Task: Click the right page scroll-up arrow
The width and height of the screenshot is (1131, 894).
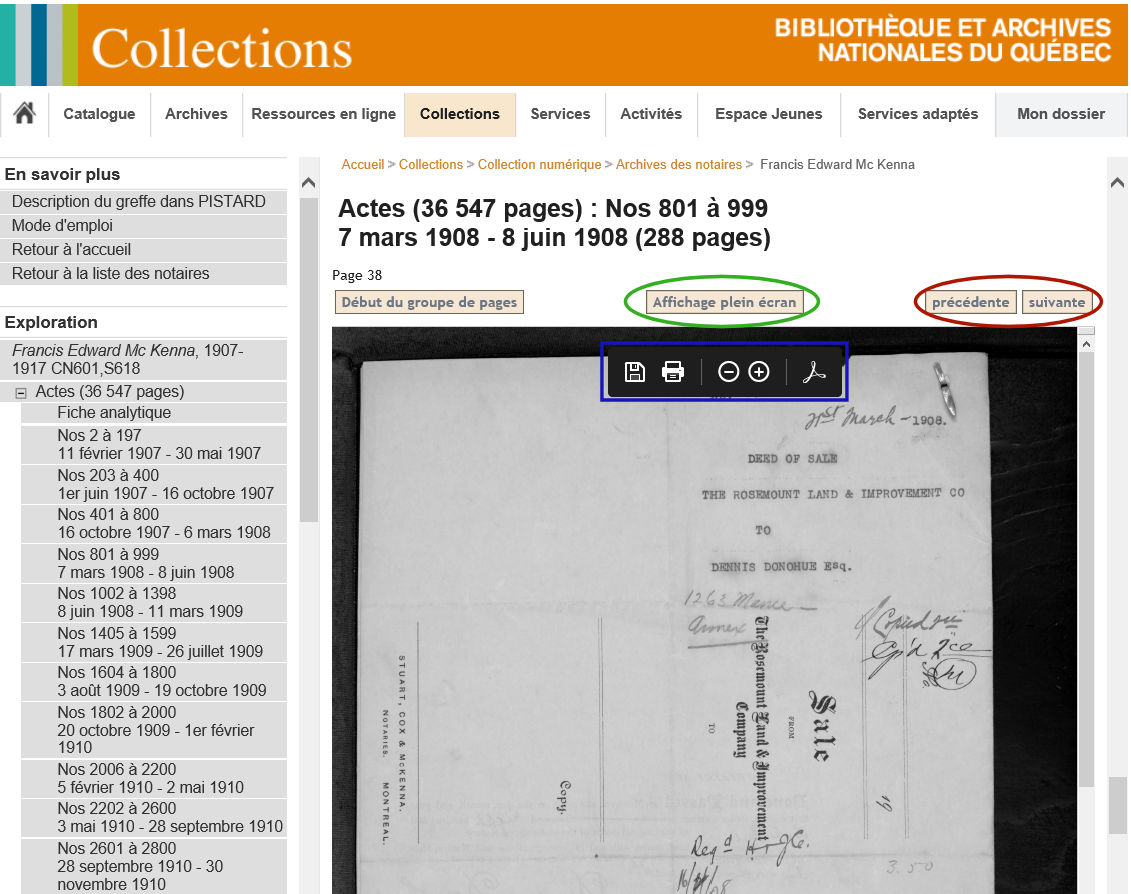Action: click(x=1117, y=182)
